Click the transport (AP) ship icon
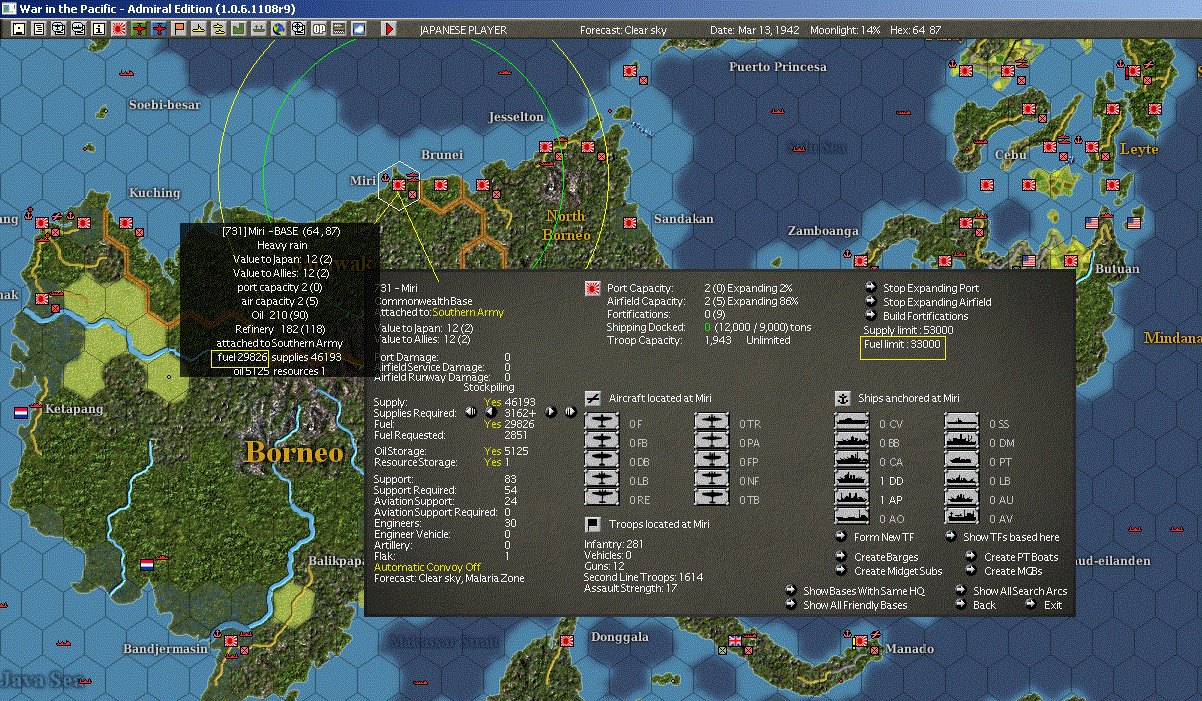Screen dimensions: 1202x701 click(853, 498)
